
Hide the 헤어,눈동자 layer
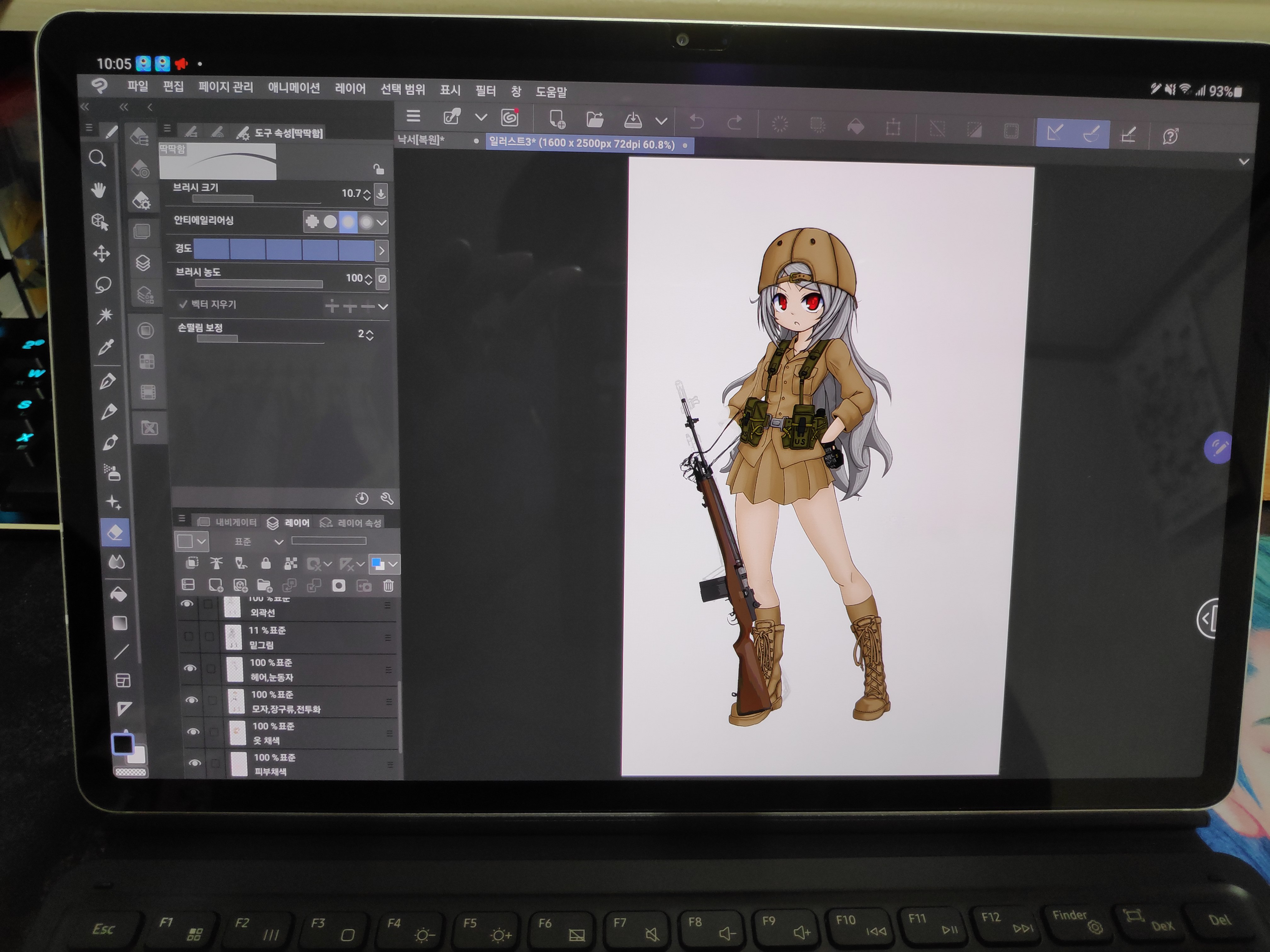(x=190, y=669)
